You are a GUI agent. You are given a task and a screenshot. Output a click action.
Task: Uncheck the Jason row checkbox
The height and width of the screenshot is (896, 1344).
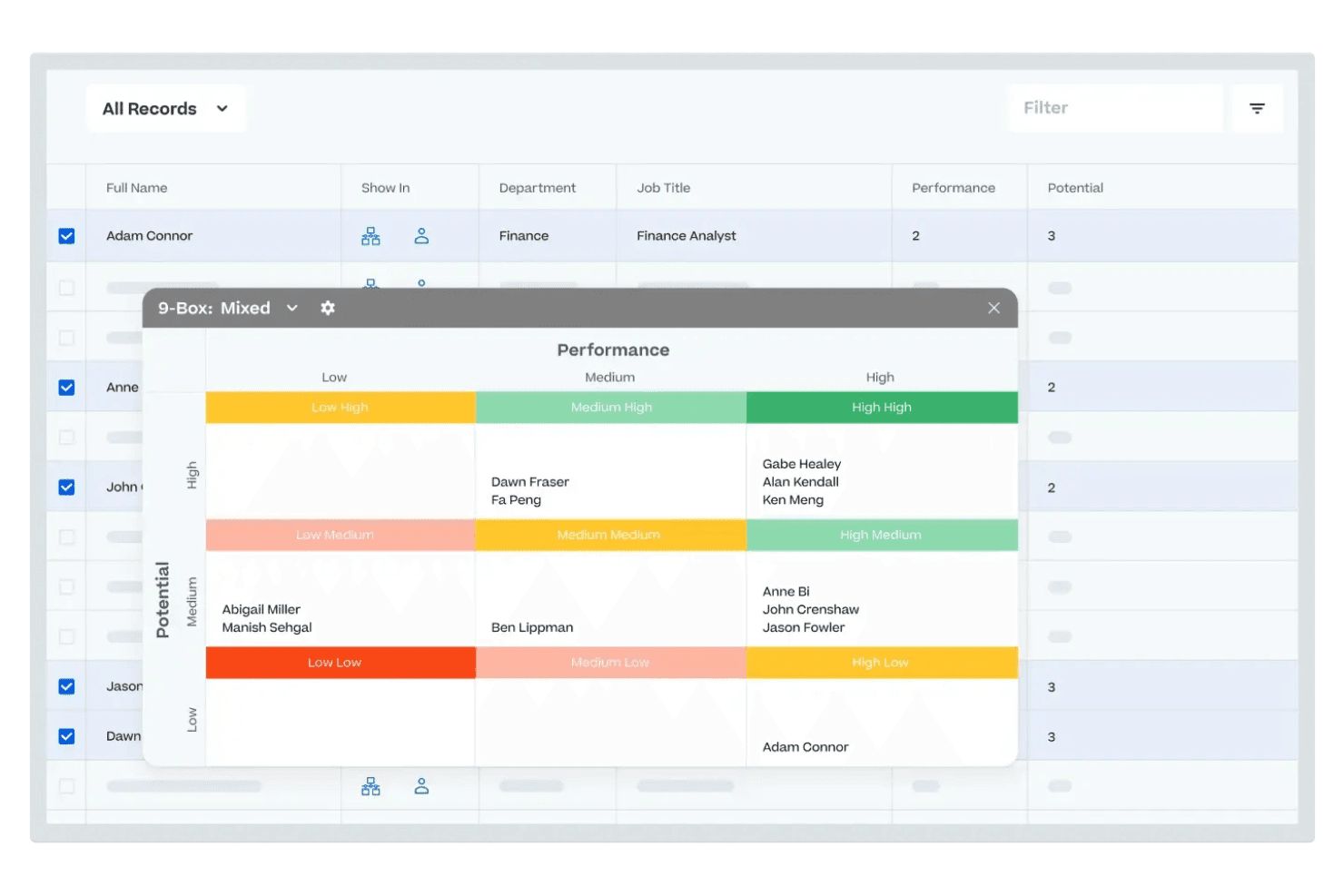pos(66,686)
